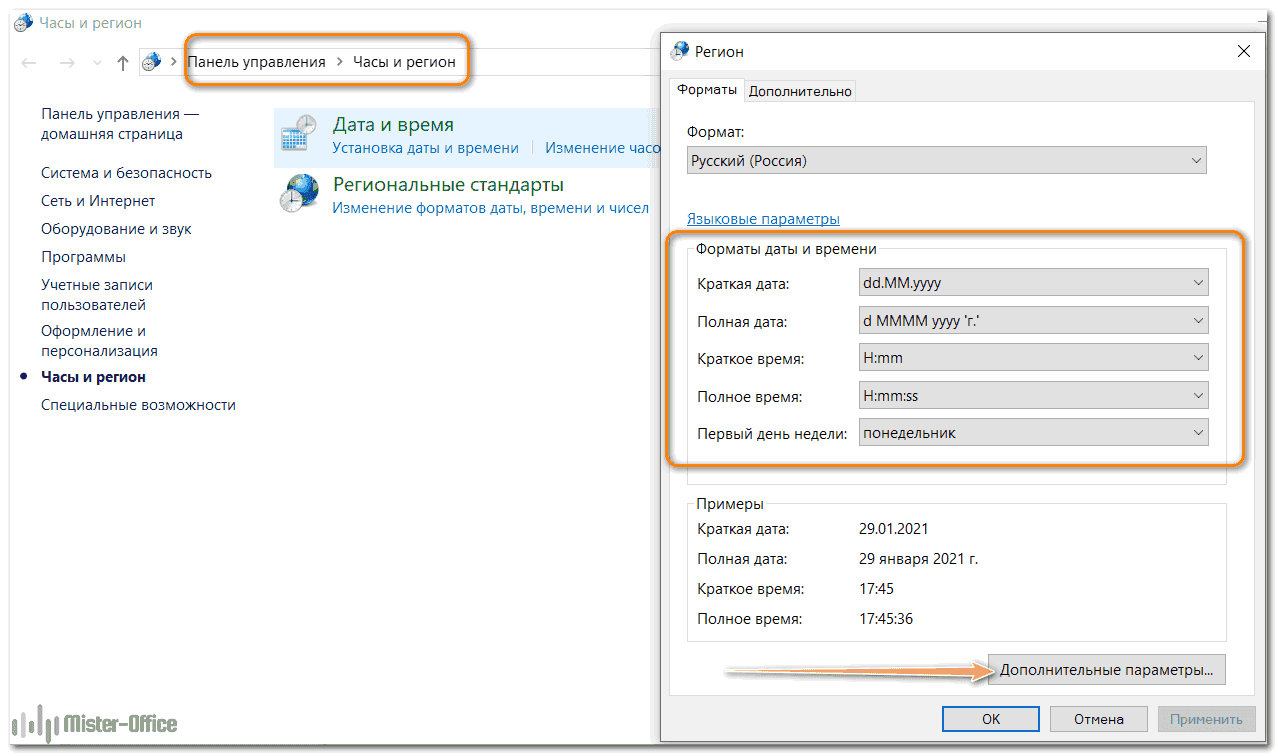1278x756 pixels.
Task: Open the Формат language dropdown
Action: pyautogui.click(x=946, y=161)
